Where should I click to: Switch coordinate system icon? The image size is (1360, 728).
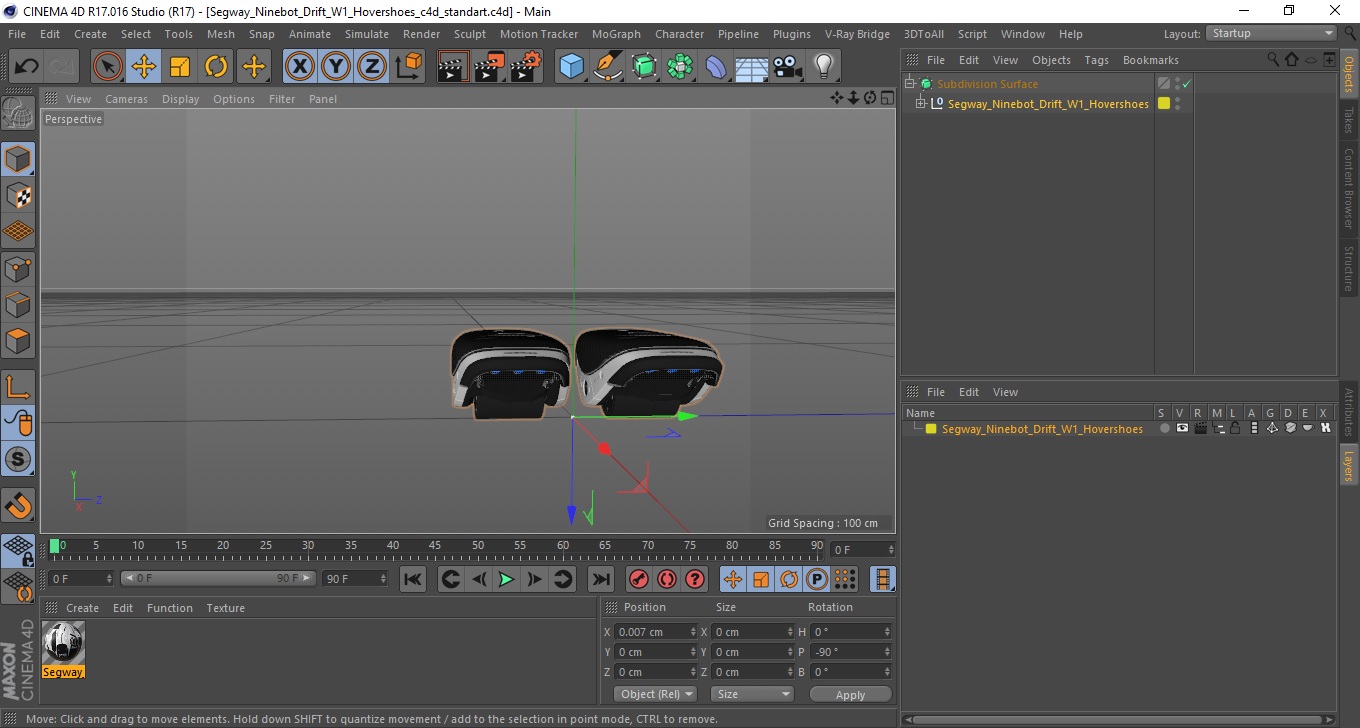(x=408, y=67)
